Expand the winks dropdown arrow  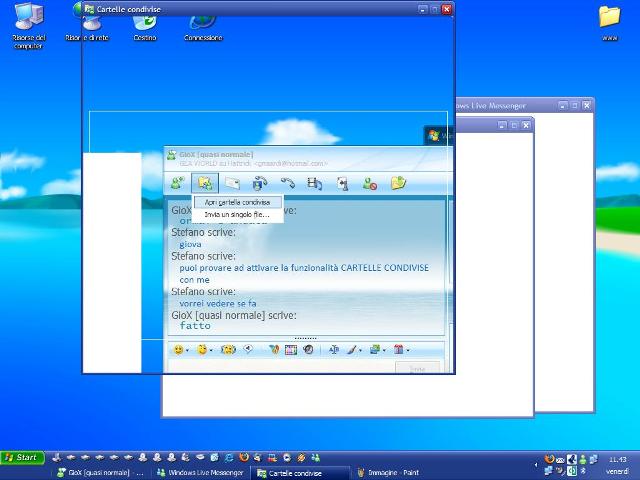[211, 350]
